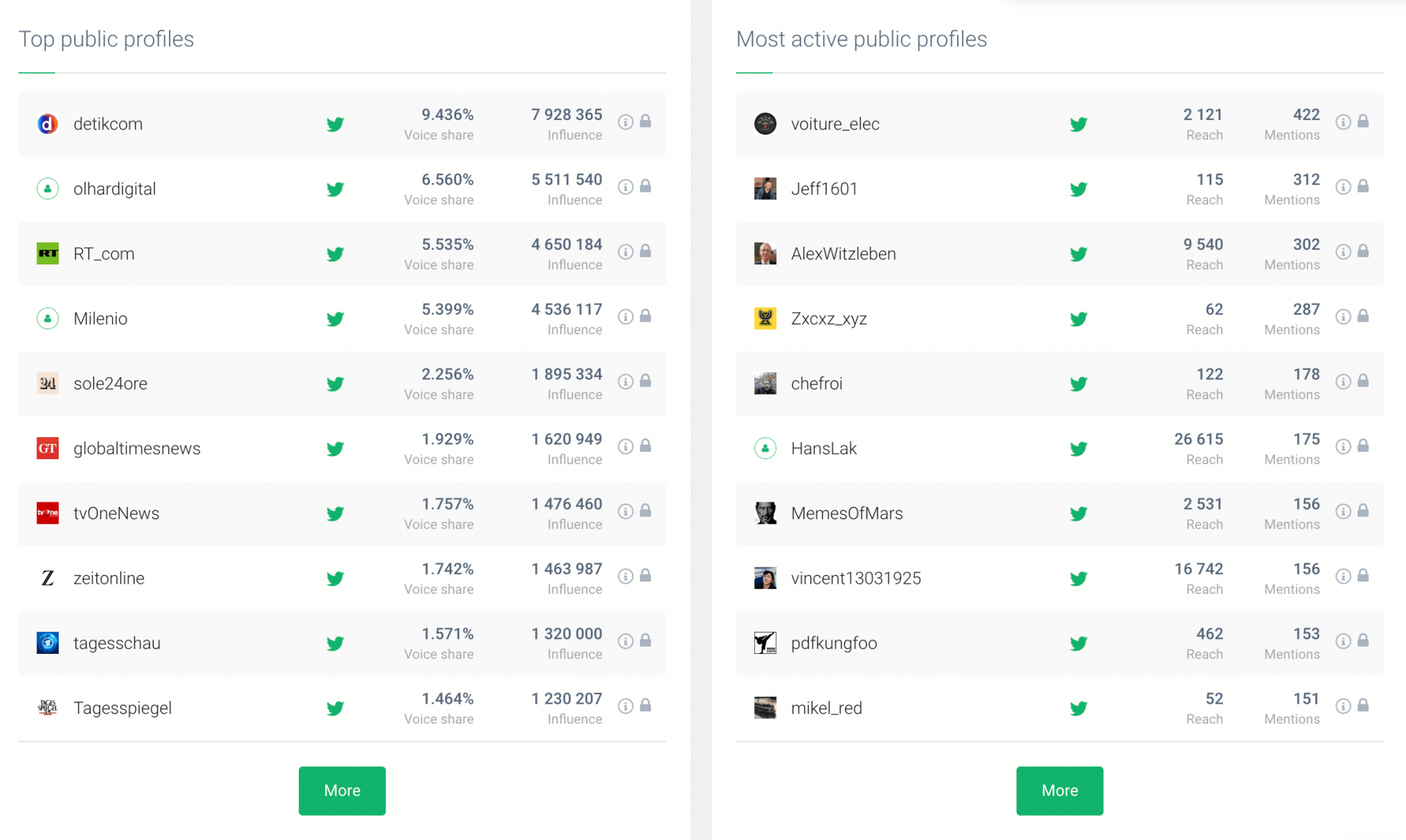Open the MemesOfMars profile name
This screenshot has width=1406, height=840.
pyautogui.click(x=847, y=513)
